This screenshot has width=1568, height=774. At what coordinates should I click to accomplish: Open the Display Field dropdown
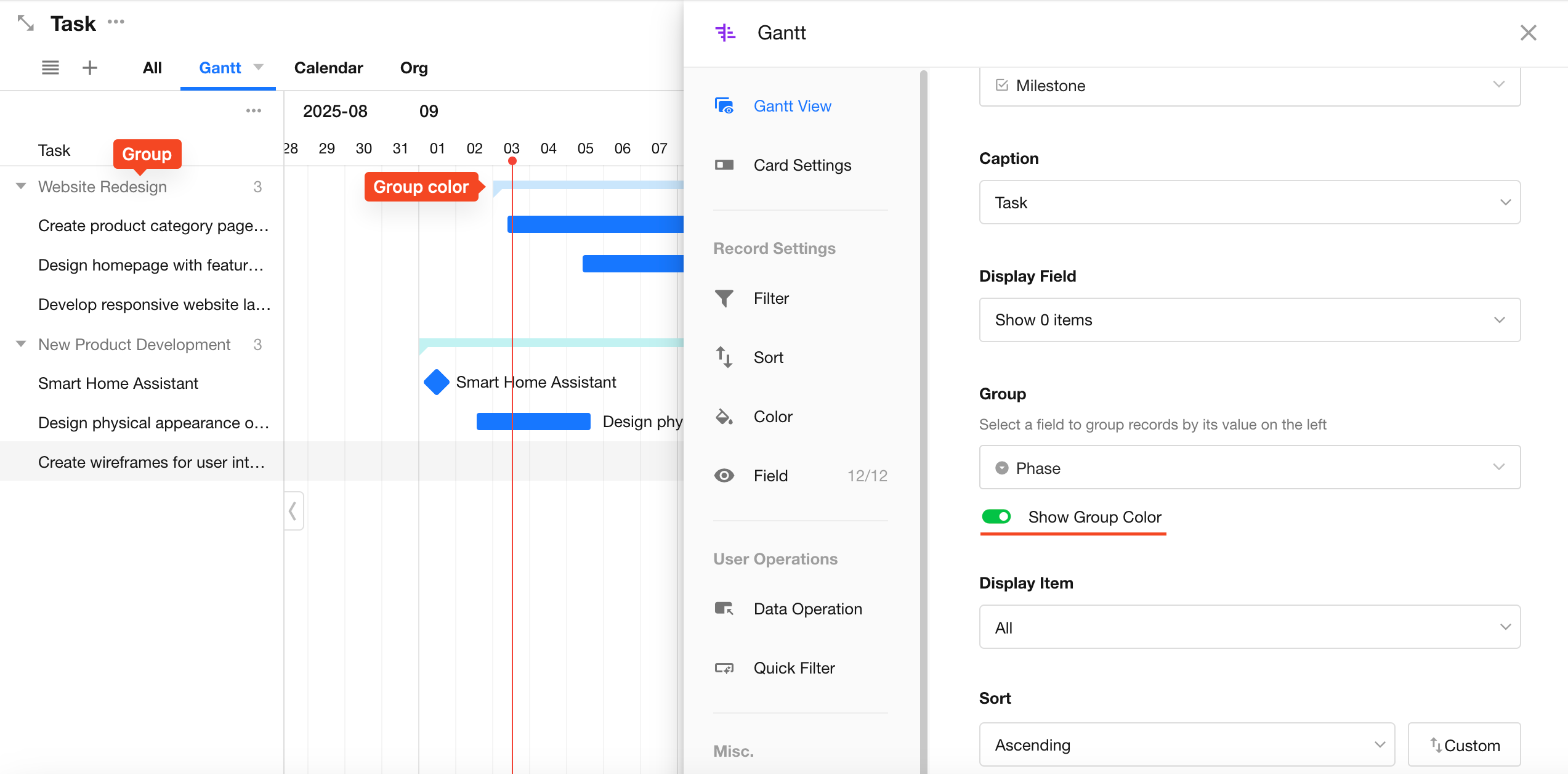(1249, 320)
